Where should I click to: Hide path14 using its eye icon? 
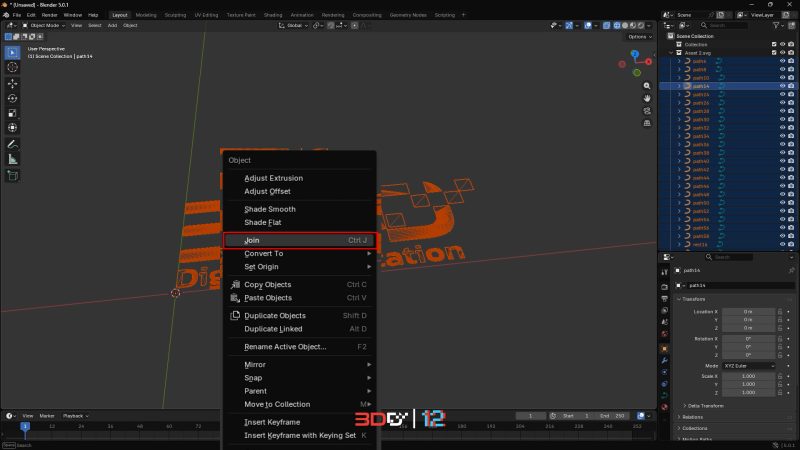click(x=780, y=86)
